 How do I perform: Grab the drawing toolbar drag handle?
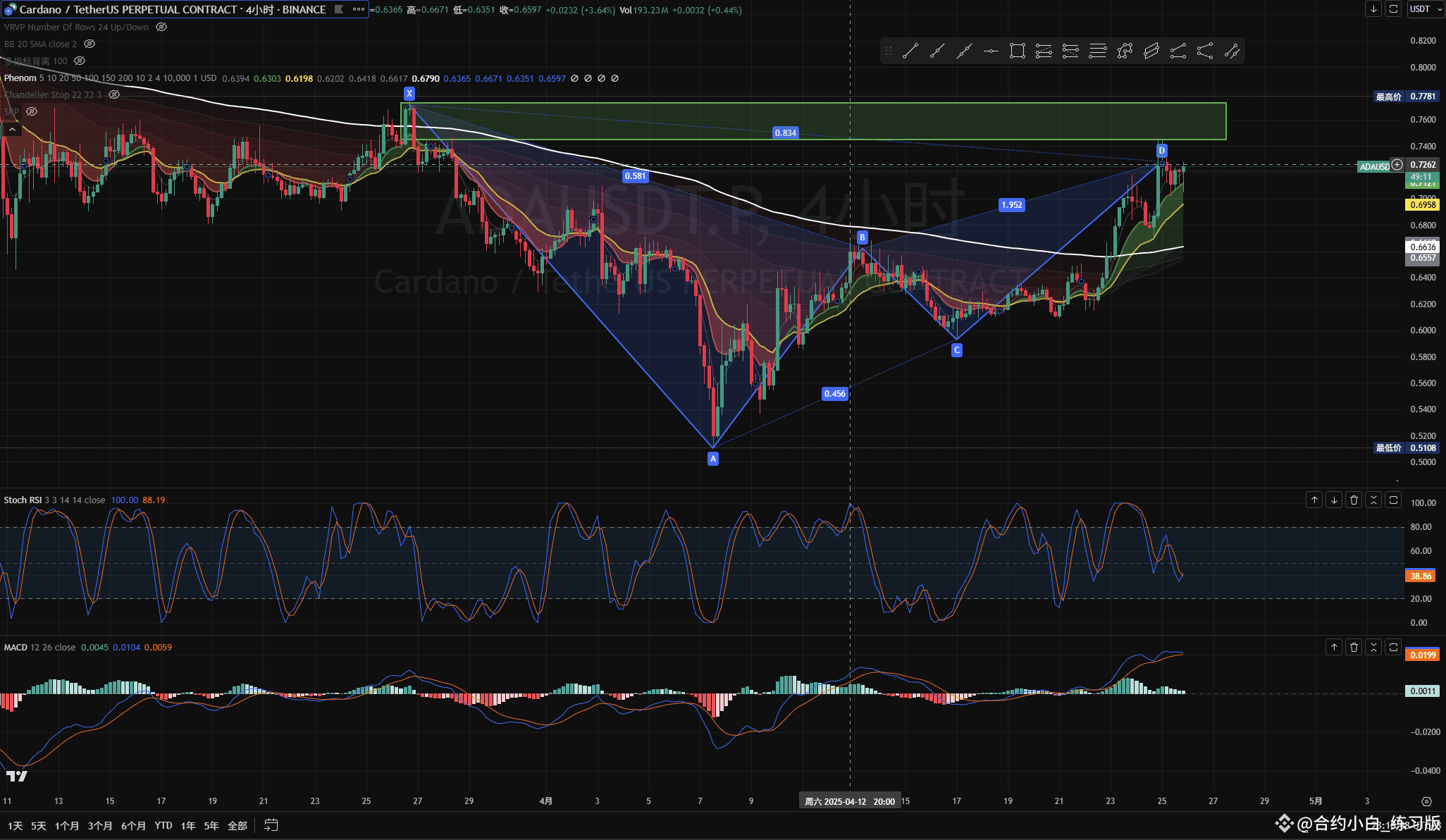(889, 51)
